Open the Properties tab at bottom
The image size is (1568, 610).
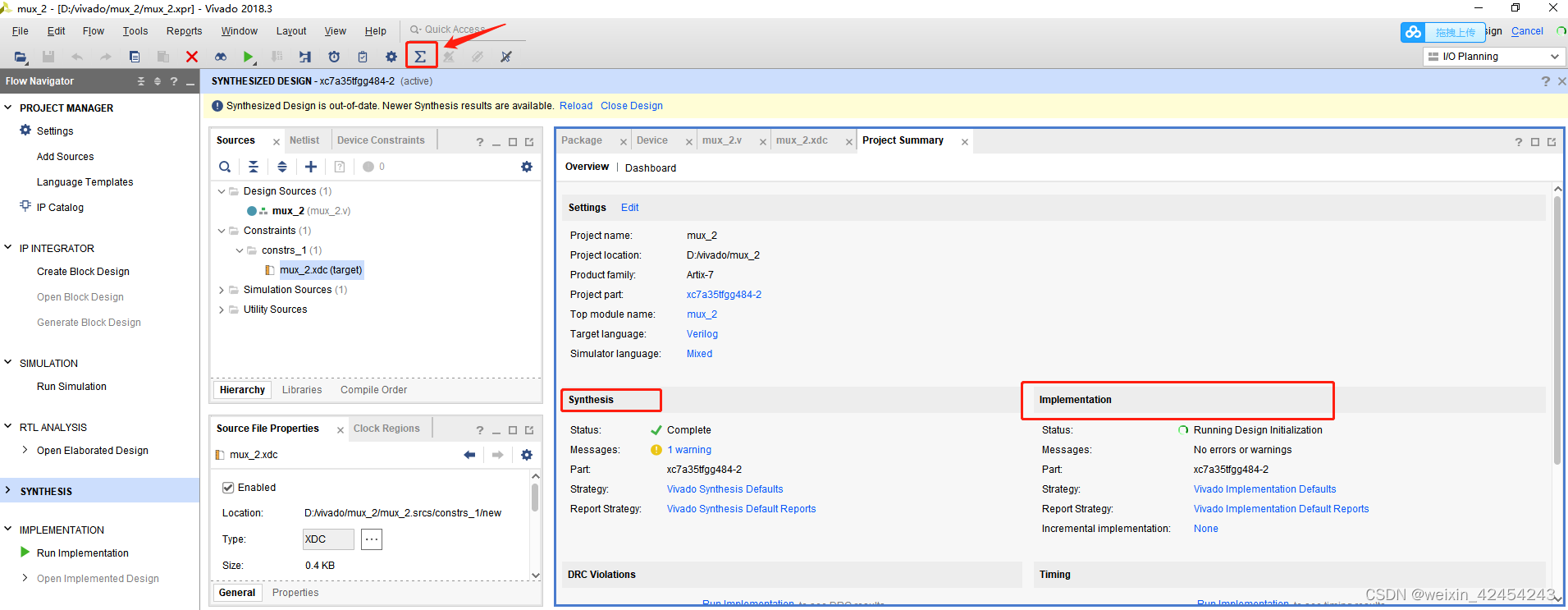[295, 593]
